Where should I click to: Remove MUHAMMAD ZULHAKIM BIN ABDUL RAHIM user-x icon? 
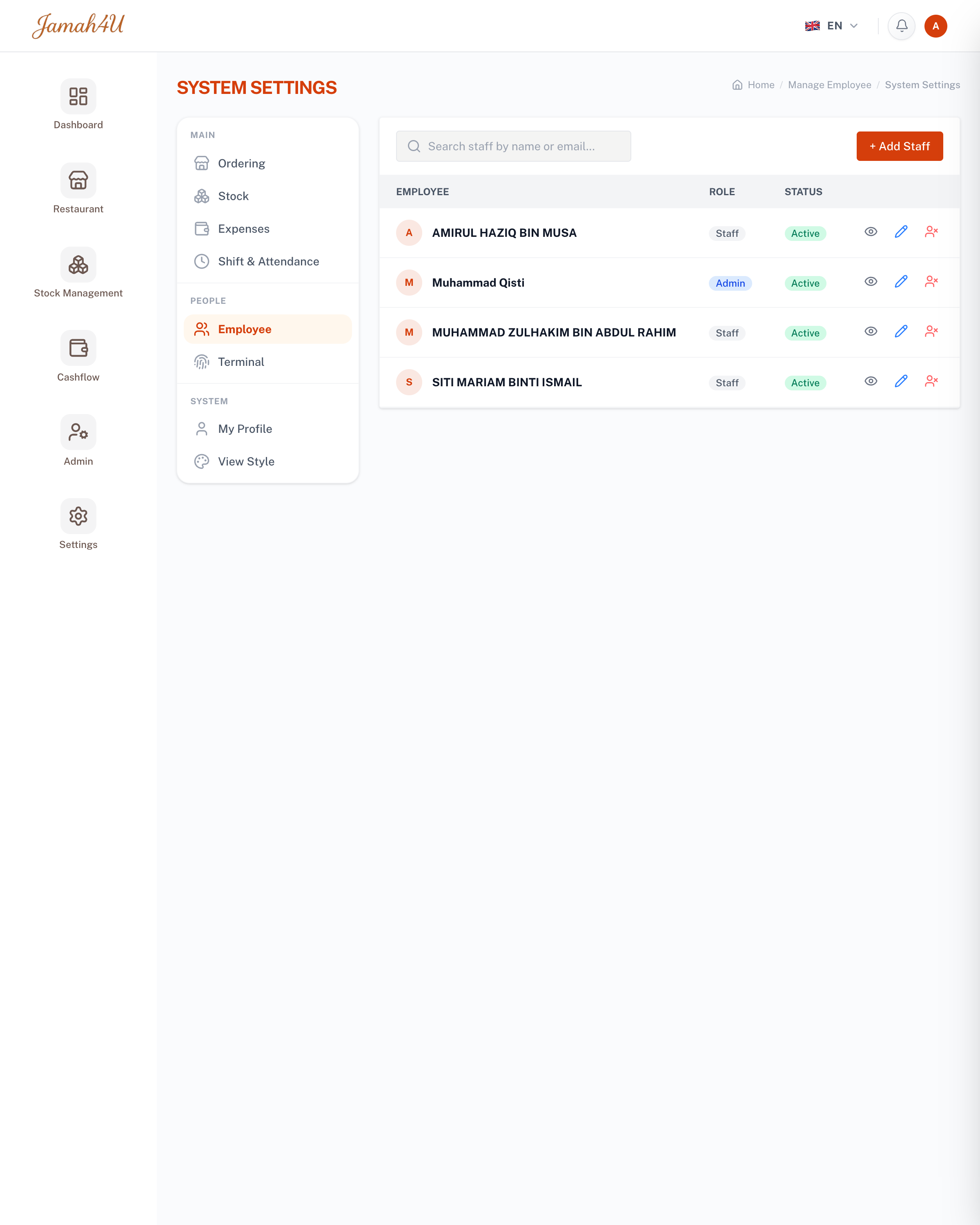[931, 331]
